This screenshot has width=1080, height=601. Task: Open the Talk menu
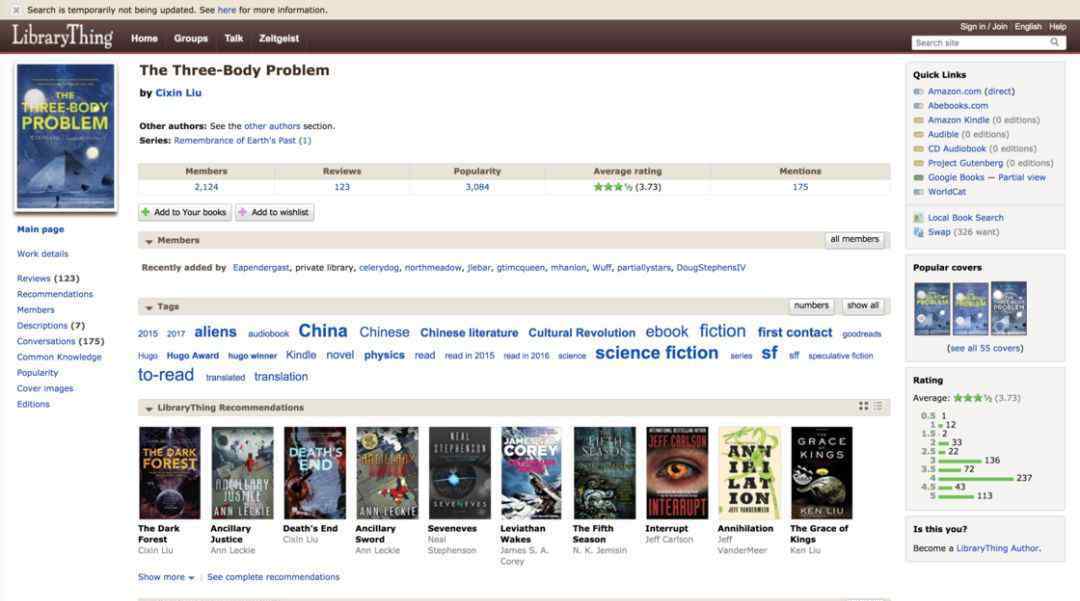(233, 39)
